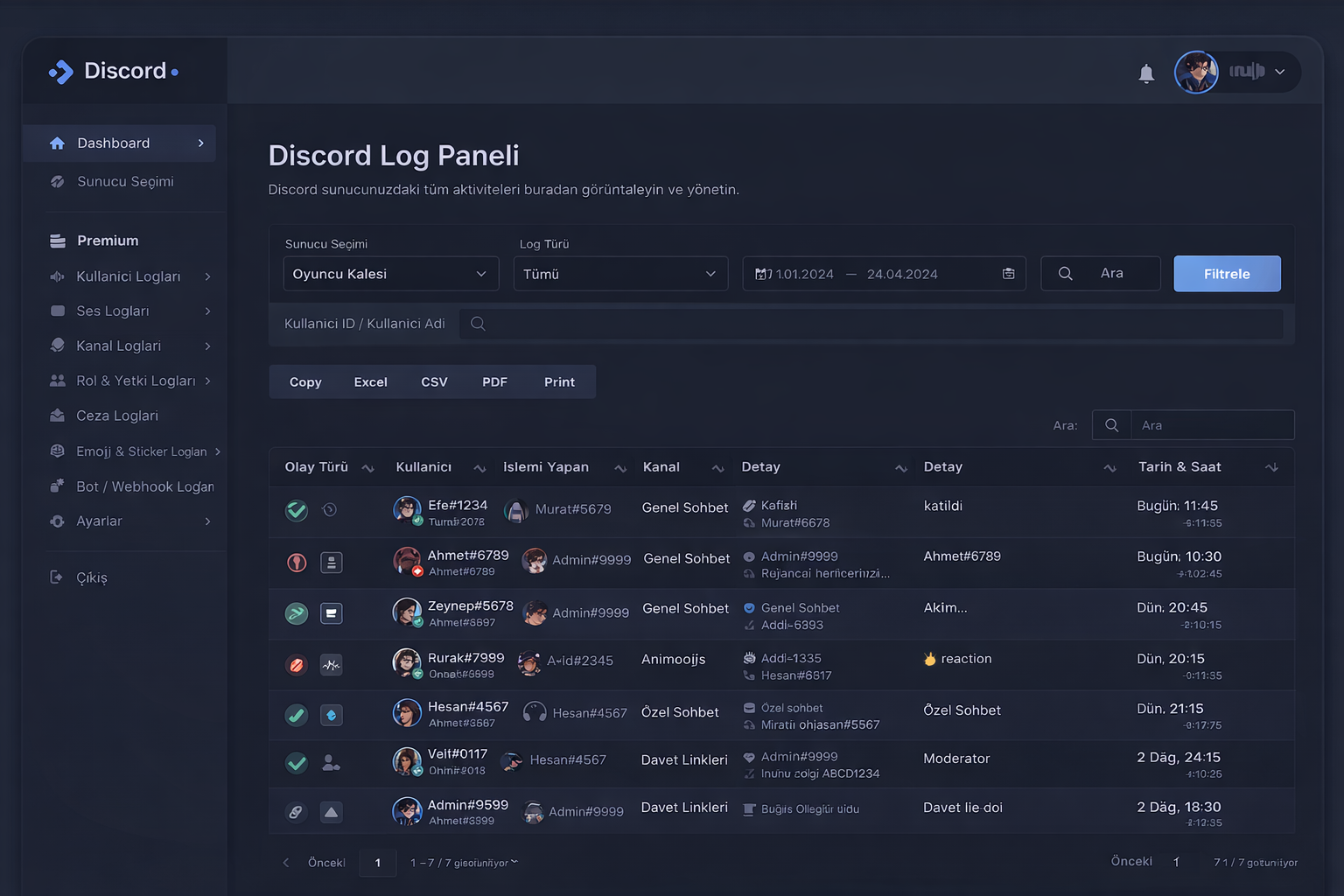Expand the user account menu chevron
Screen dimensions: 1344x896
pyautogui.click(x=1279, y=72)
